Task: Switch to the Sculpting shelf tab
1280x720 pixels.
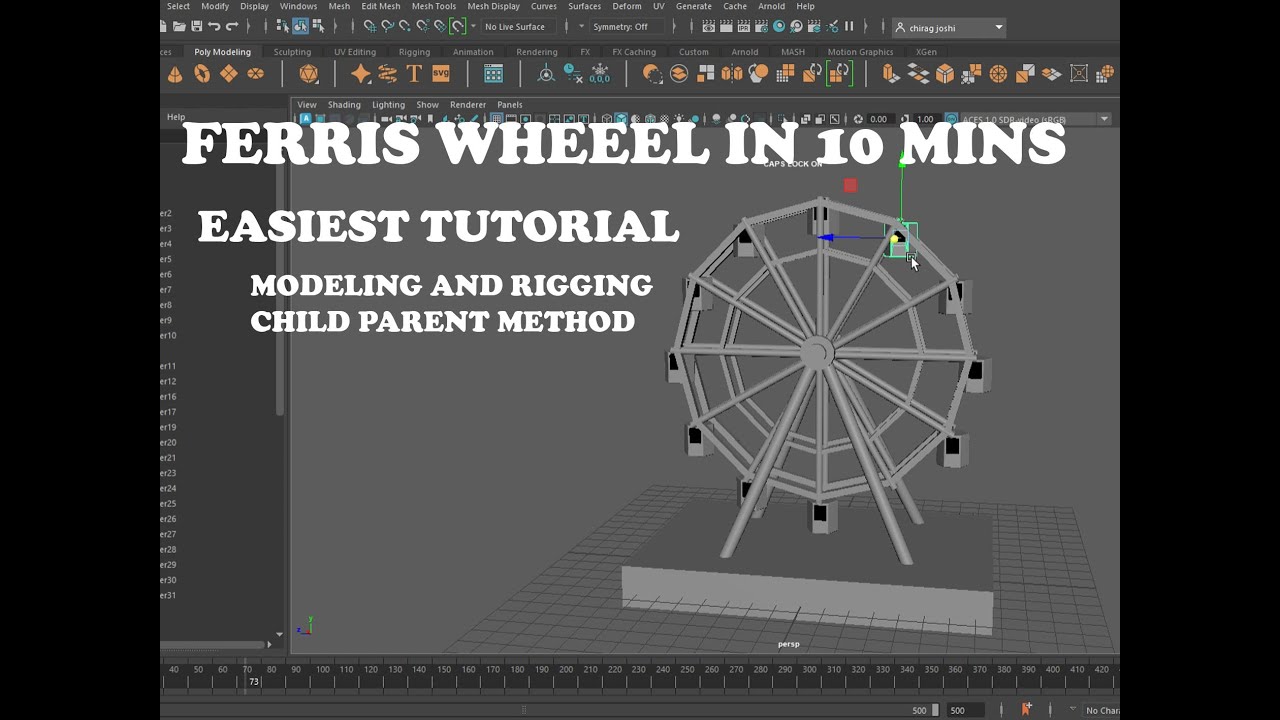Action: pyautogui.click(x=292, y=52)
